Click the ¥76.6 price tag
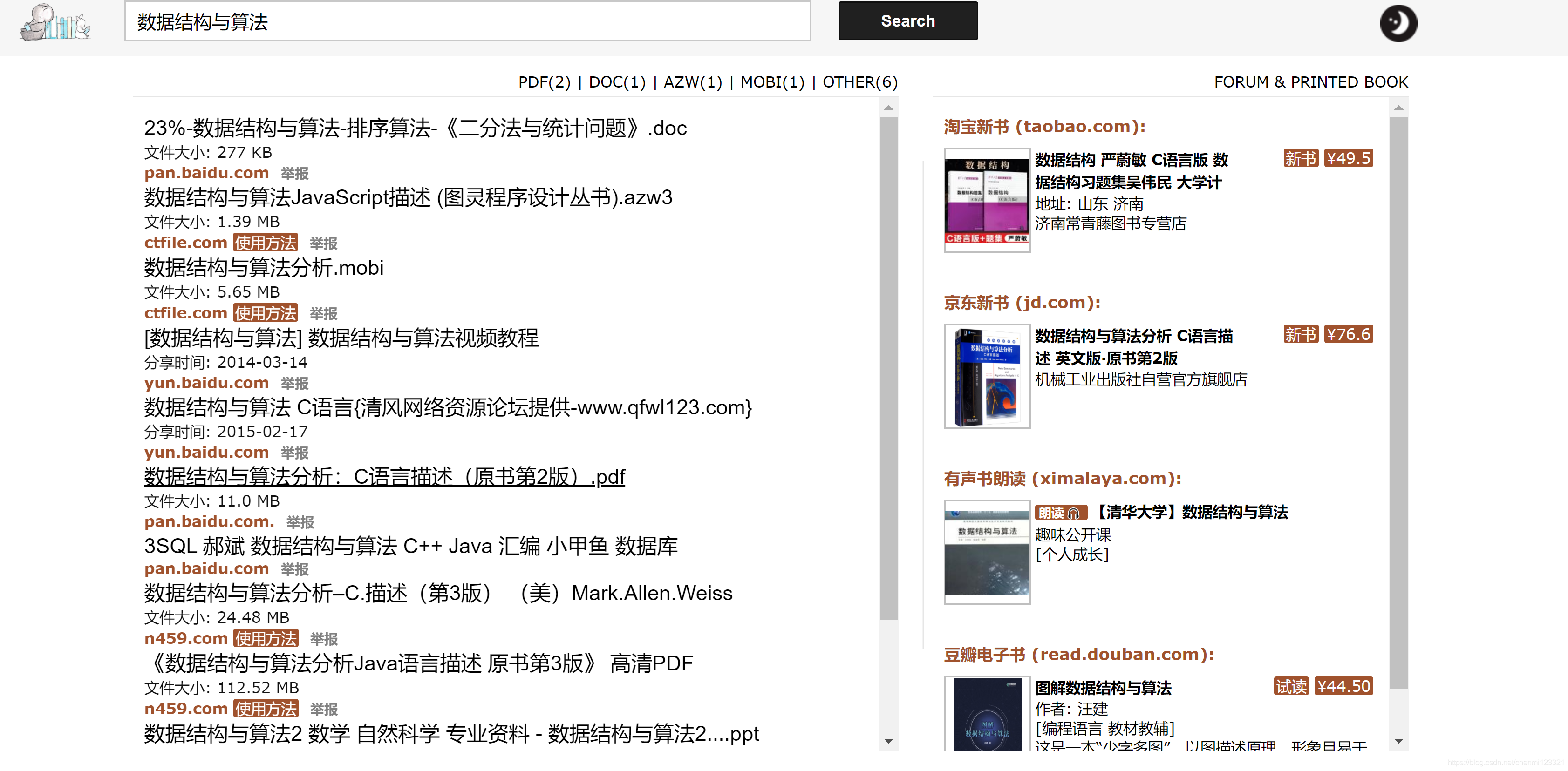 point(1348,334)
